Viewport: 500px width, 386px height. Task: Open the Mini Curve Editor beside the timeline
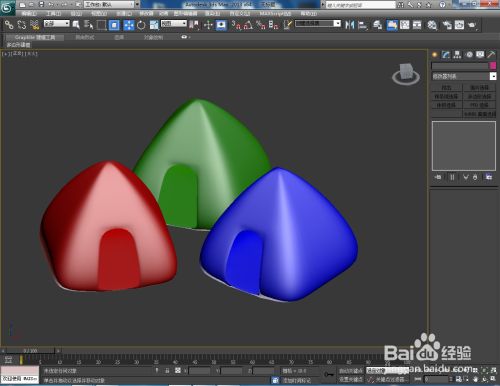(8, 359)
